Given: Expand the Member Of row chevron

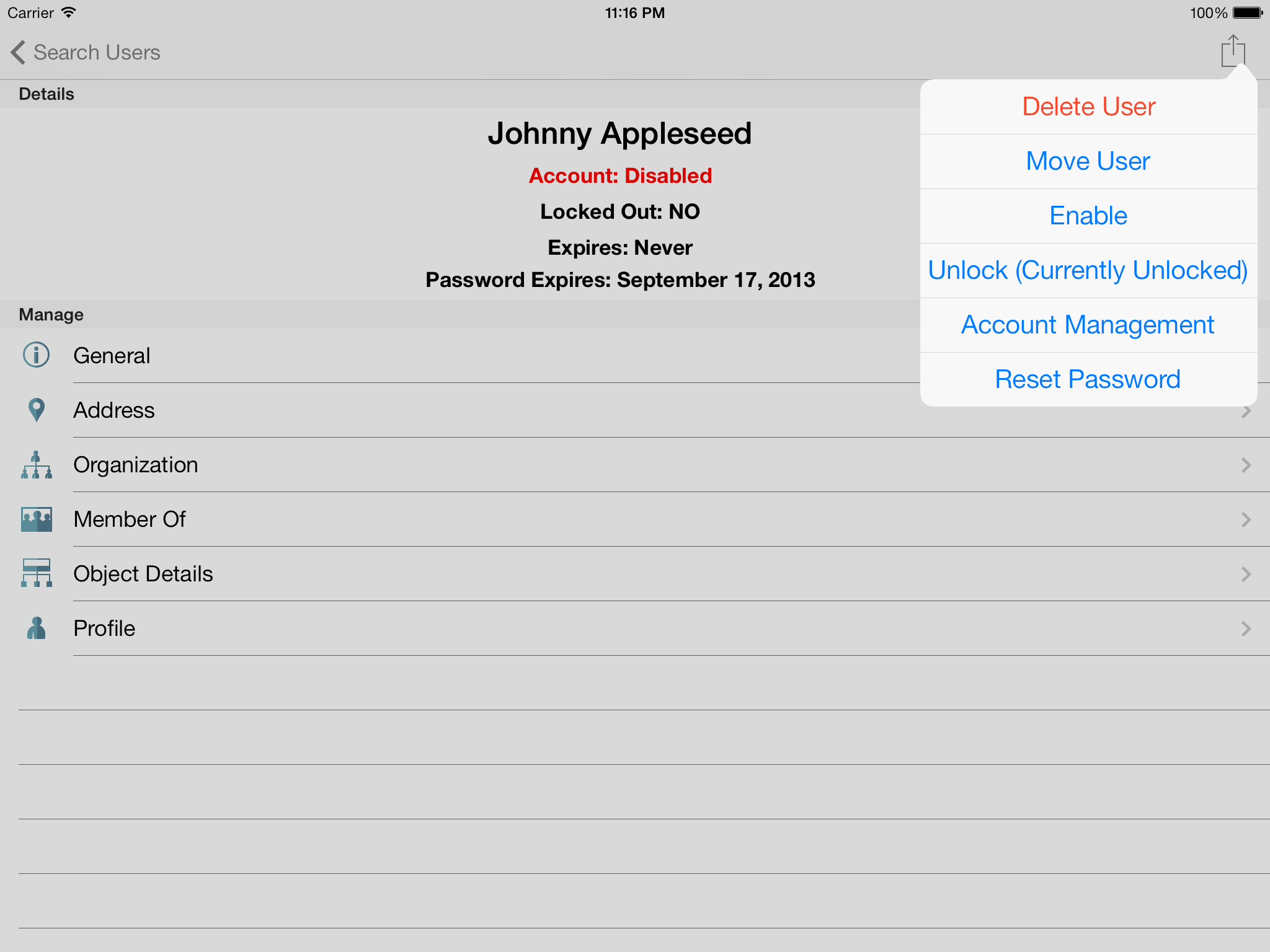Looking at the screenshot, I should pyautogui.click(x=1246, y=519).
